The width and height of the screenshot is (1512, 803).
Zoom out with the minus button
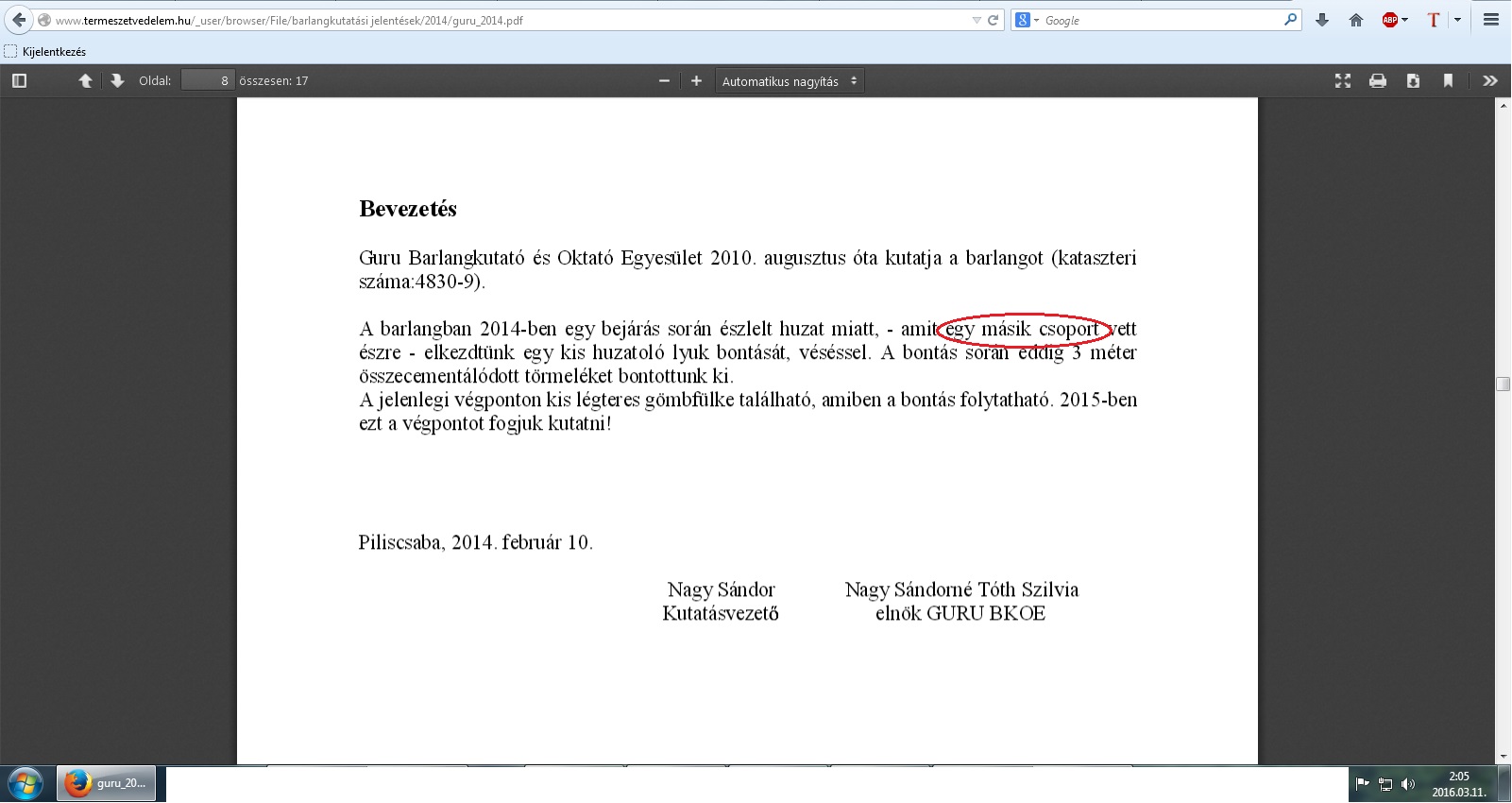coord(664,81)
